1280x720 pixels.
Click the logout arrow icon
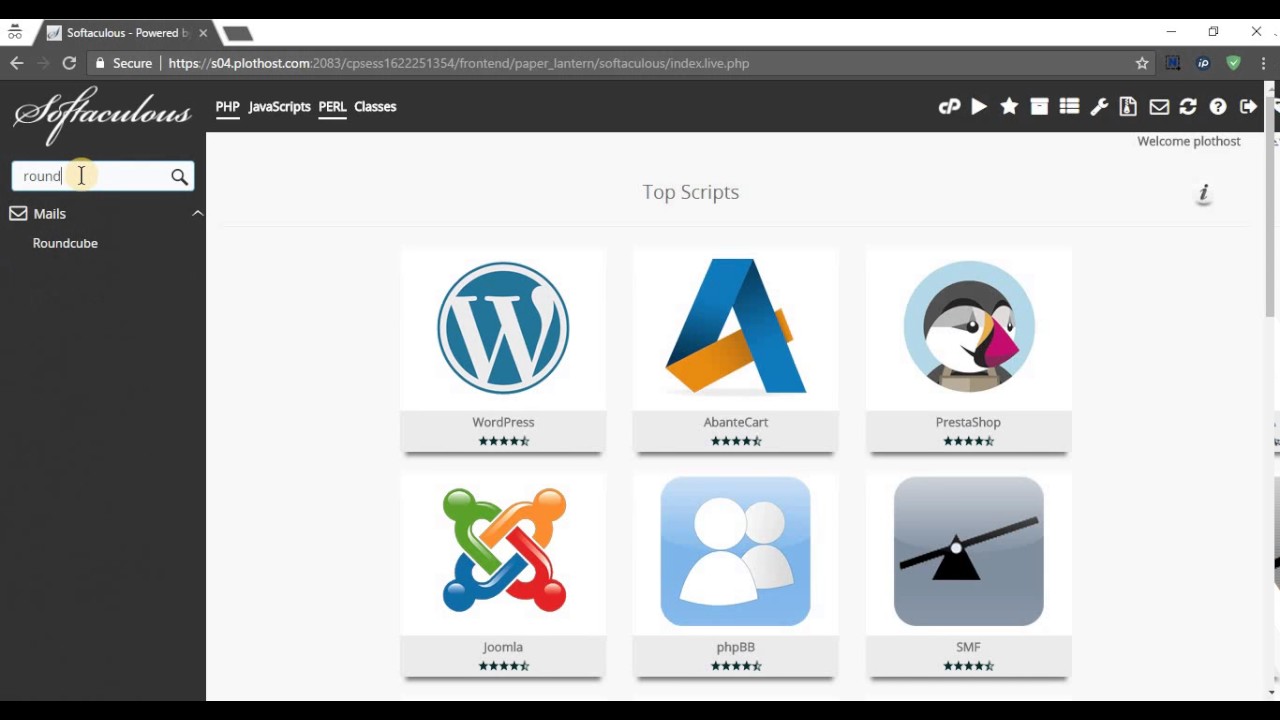tap(1248, 107)
